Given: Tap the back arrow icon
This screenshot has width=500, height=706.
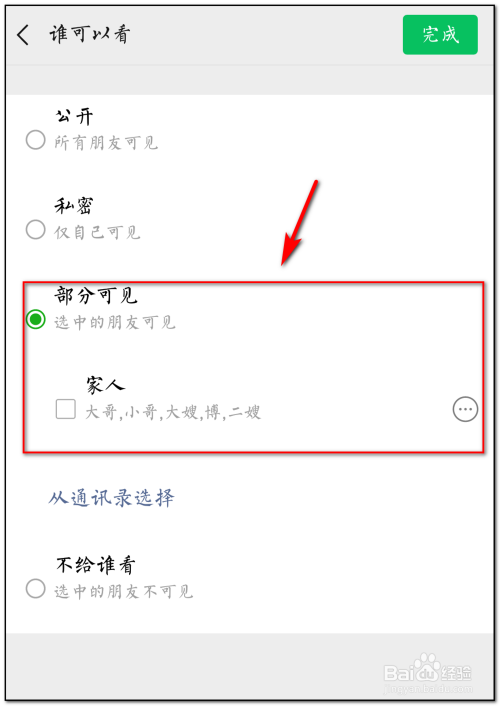Looking at the screenshot, I should click(23, 35).
